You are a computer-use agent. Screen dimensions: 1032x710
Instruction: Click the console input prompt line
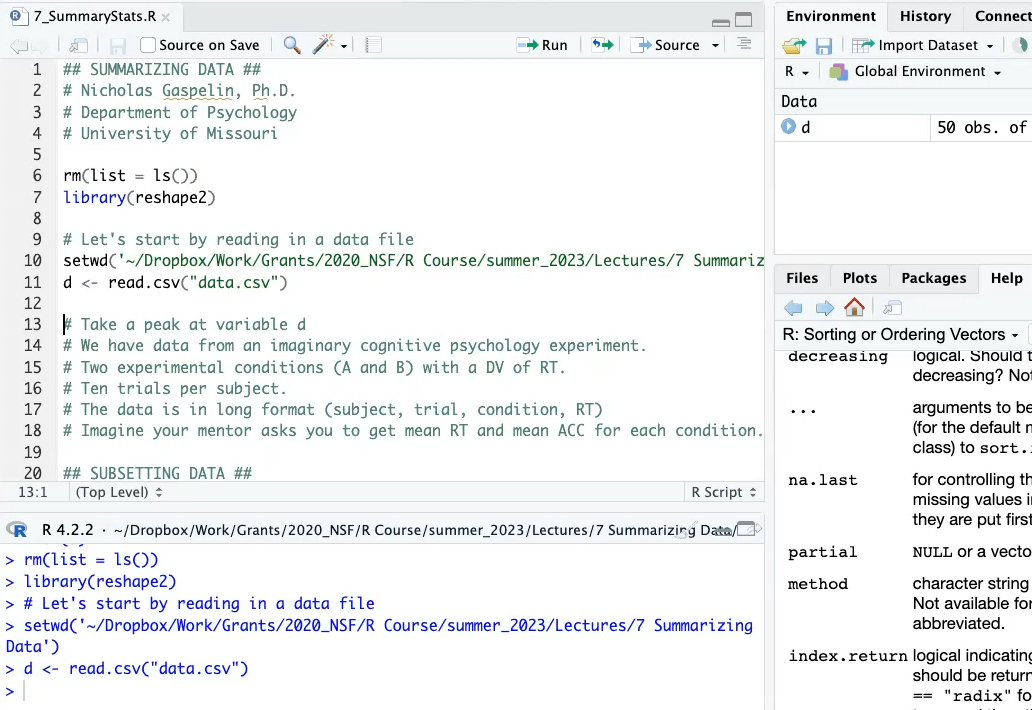pos(380,691)
